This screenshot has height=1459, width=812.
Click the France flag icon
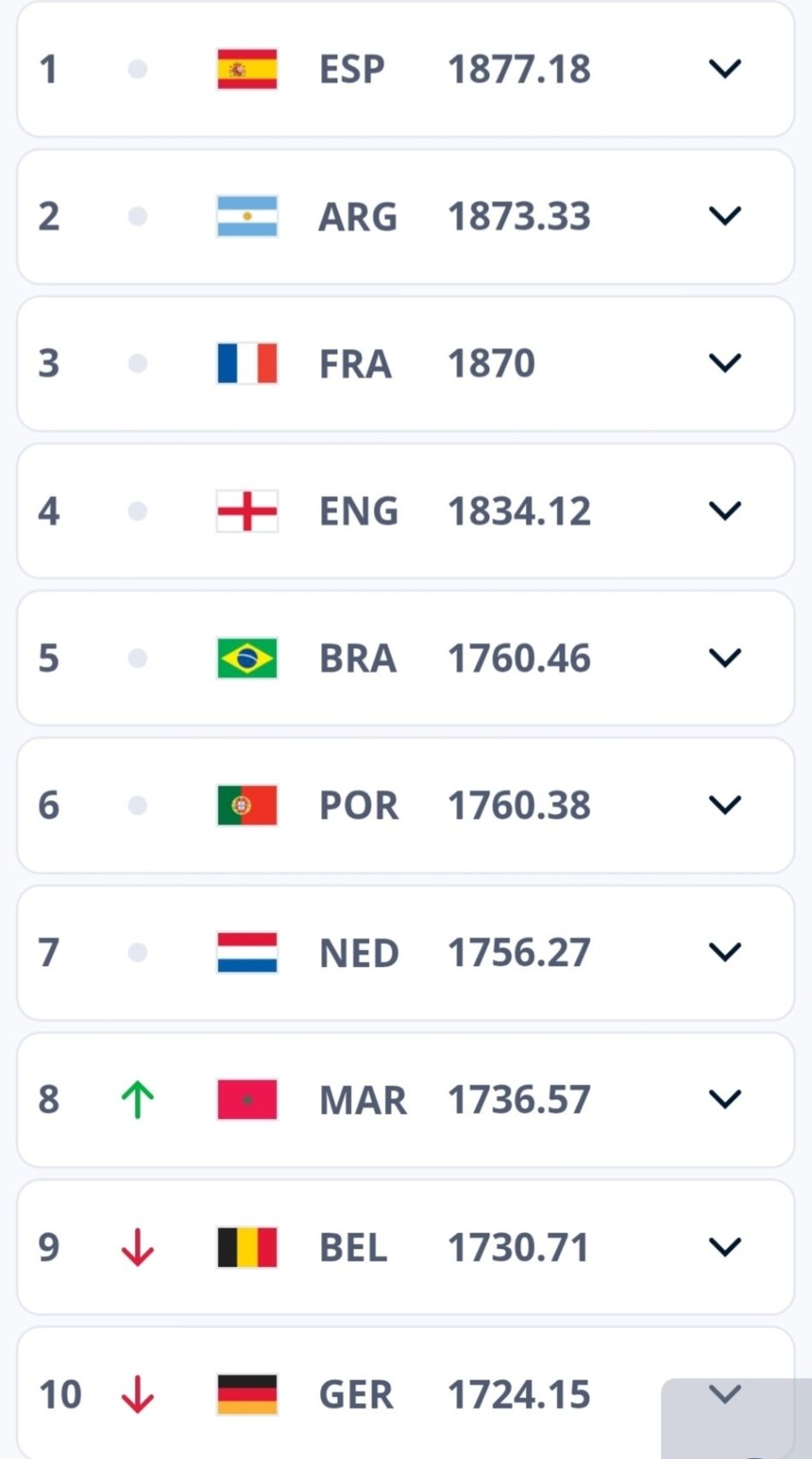[x=247, y=363]
